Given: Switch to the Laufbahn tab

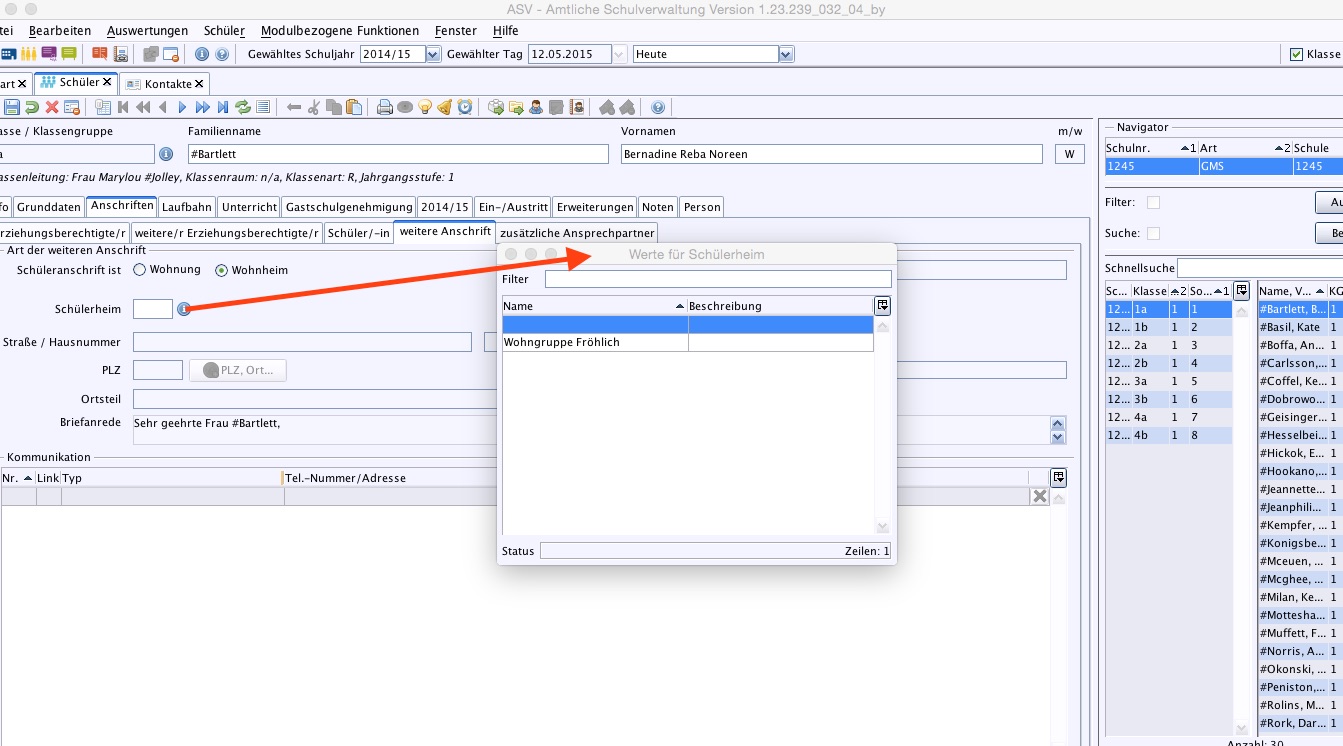Looking at the screenshot, I should pos(187,207).
